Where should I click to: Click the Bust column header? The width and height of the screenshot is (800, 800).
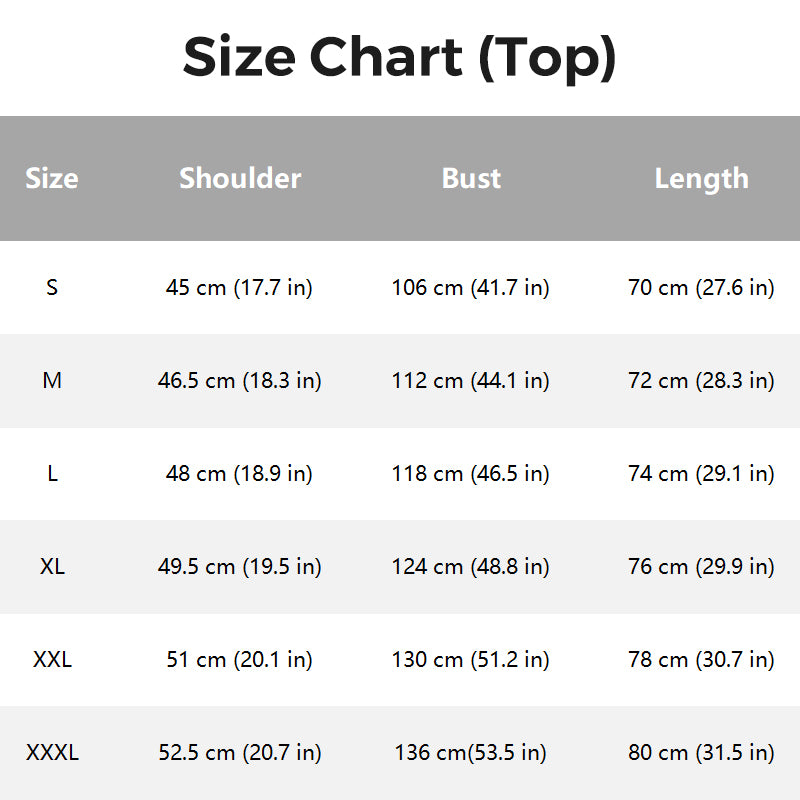471,178
